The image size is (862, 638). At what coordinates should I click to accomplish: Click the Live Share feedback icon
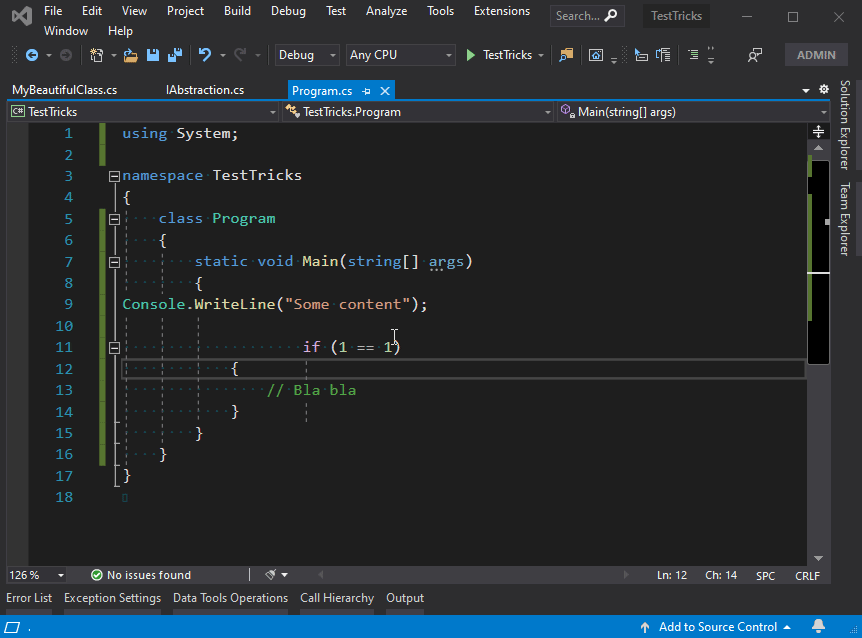click(x=755, y=55)
